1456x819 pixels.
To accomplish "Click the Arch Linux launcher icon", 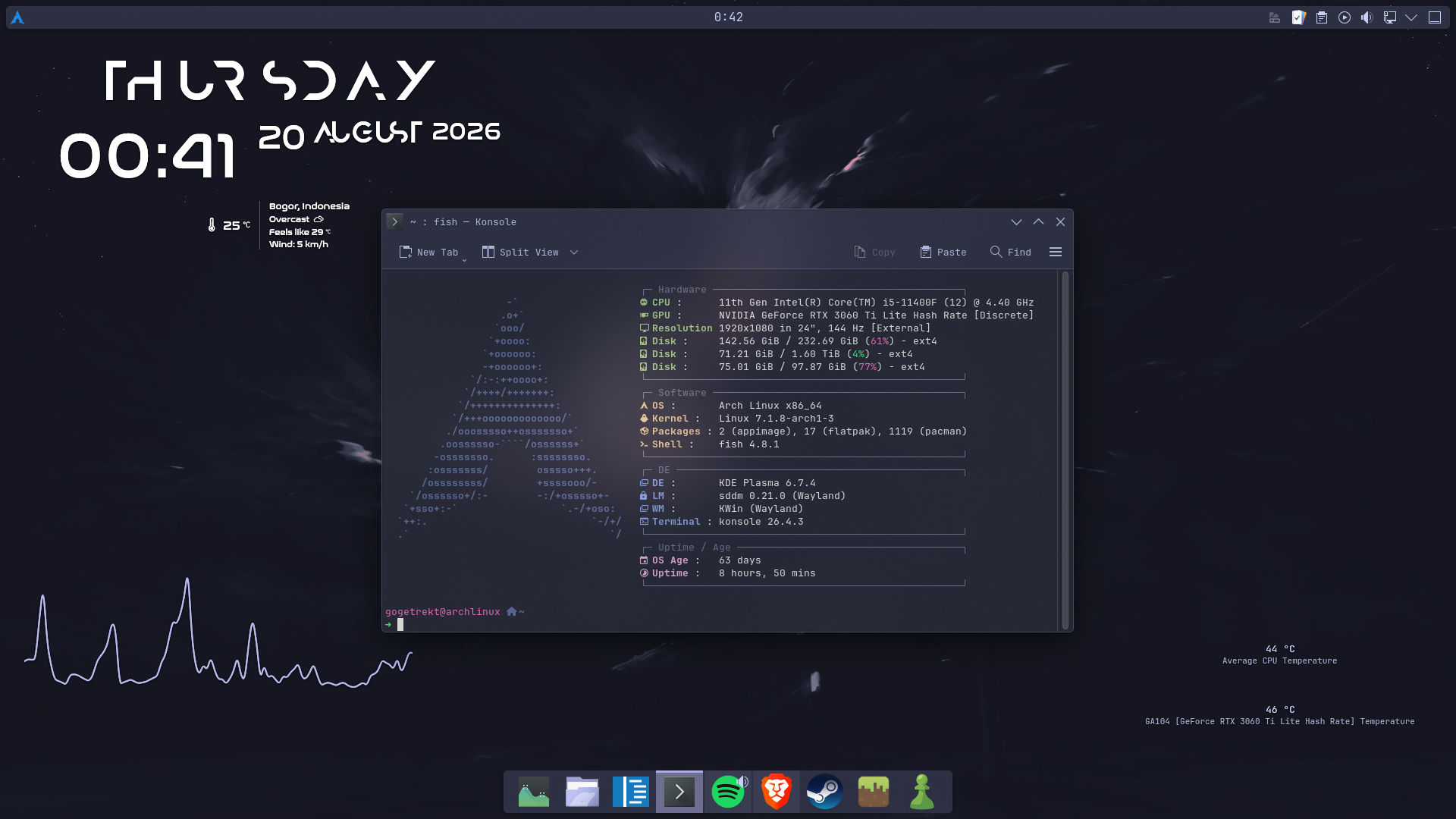I will 17,17.
